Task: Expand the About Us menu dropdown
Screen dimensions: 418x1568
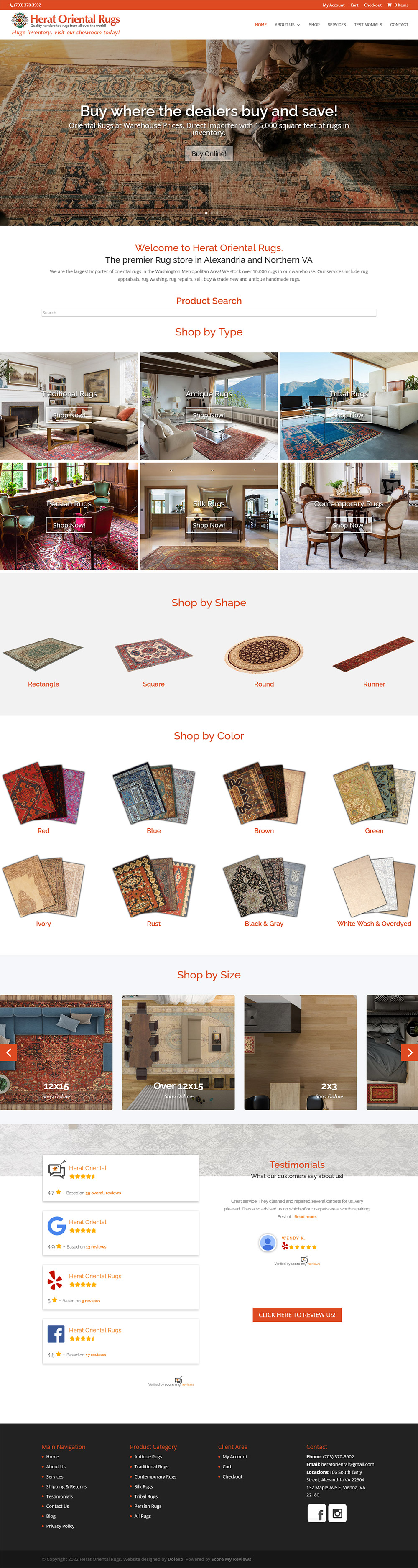Action: (287, 25)
